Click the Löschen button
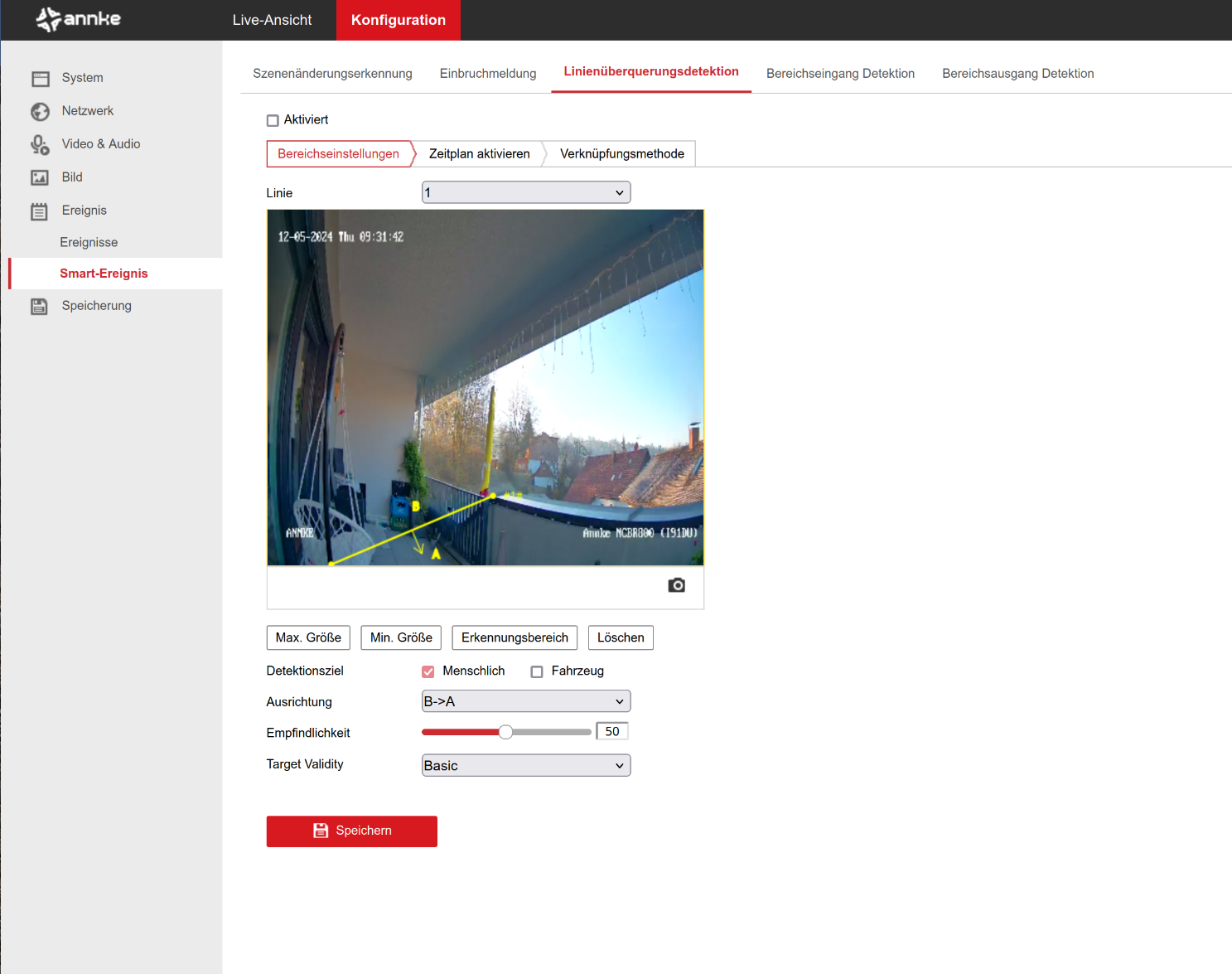This screenshot has width=1232, height=974. (x=621, y=637)
